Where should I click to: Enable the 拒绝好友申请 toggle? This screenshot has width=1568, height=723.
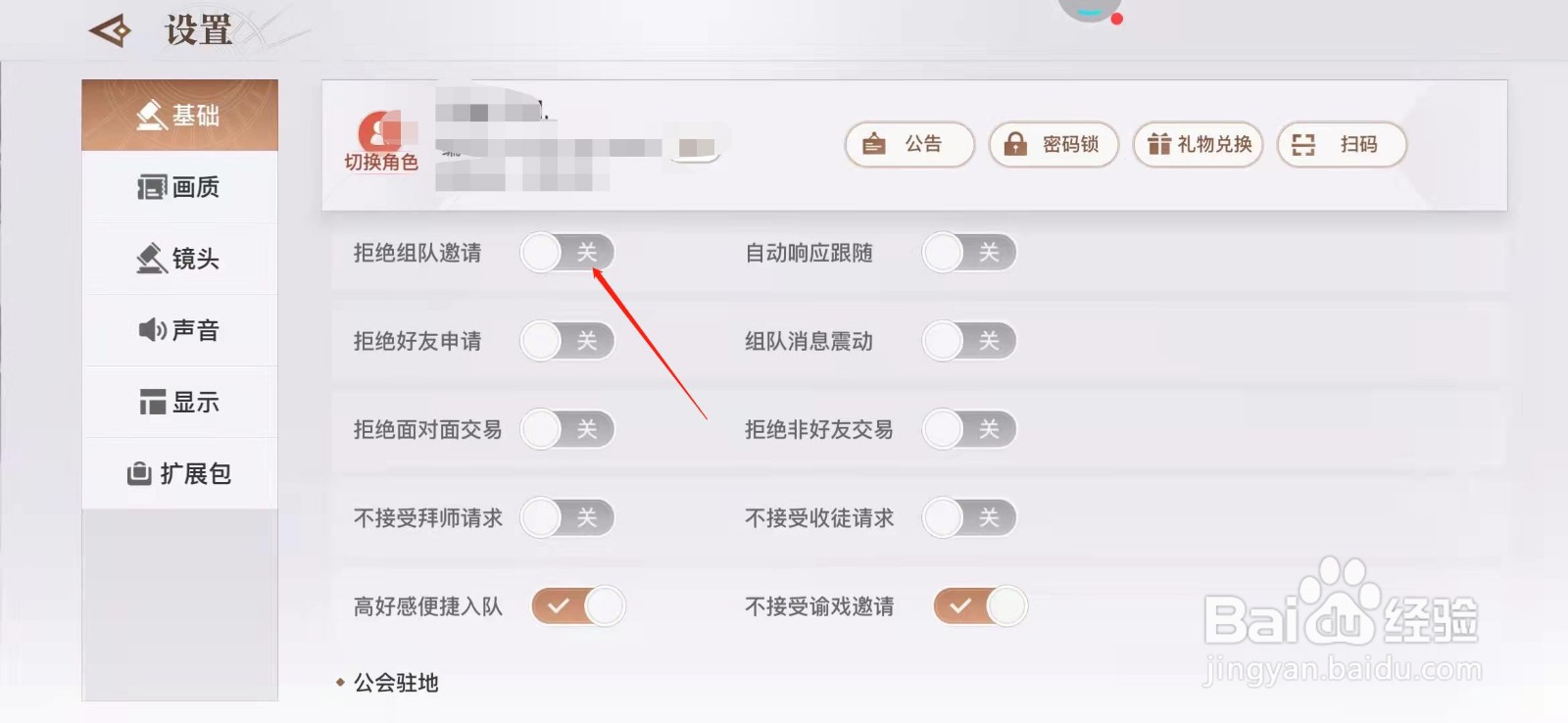[567, 341]
